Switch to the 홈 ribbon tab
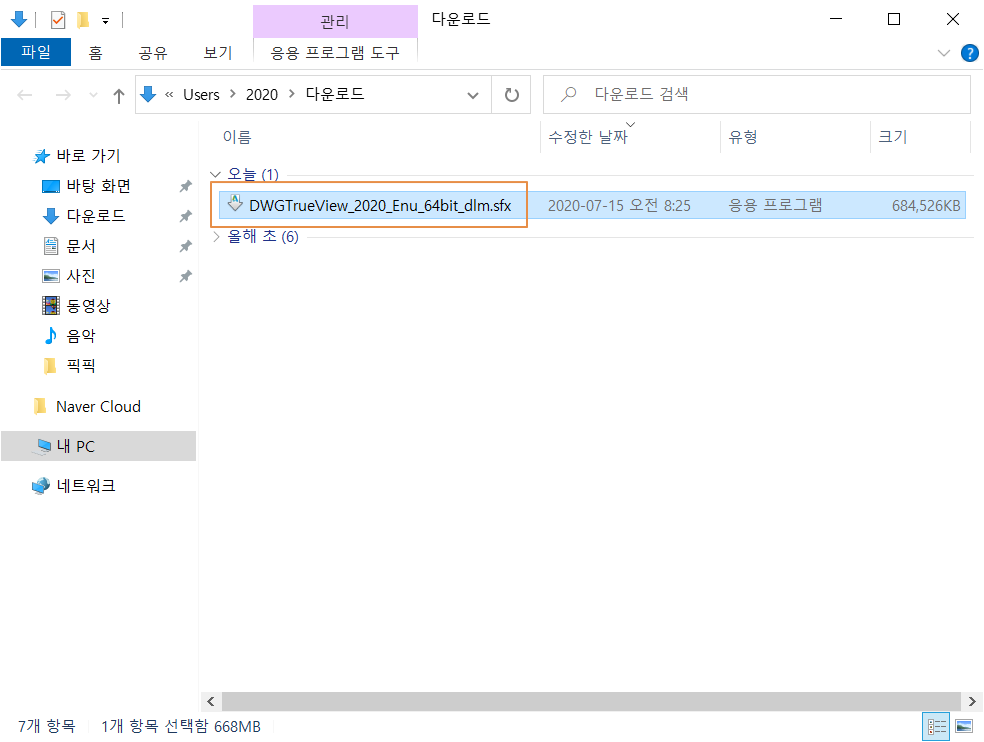 tap(95, 53)
